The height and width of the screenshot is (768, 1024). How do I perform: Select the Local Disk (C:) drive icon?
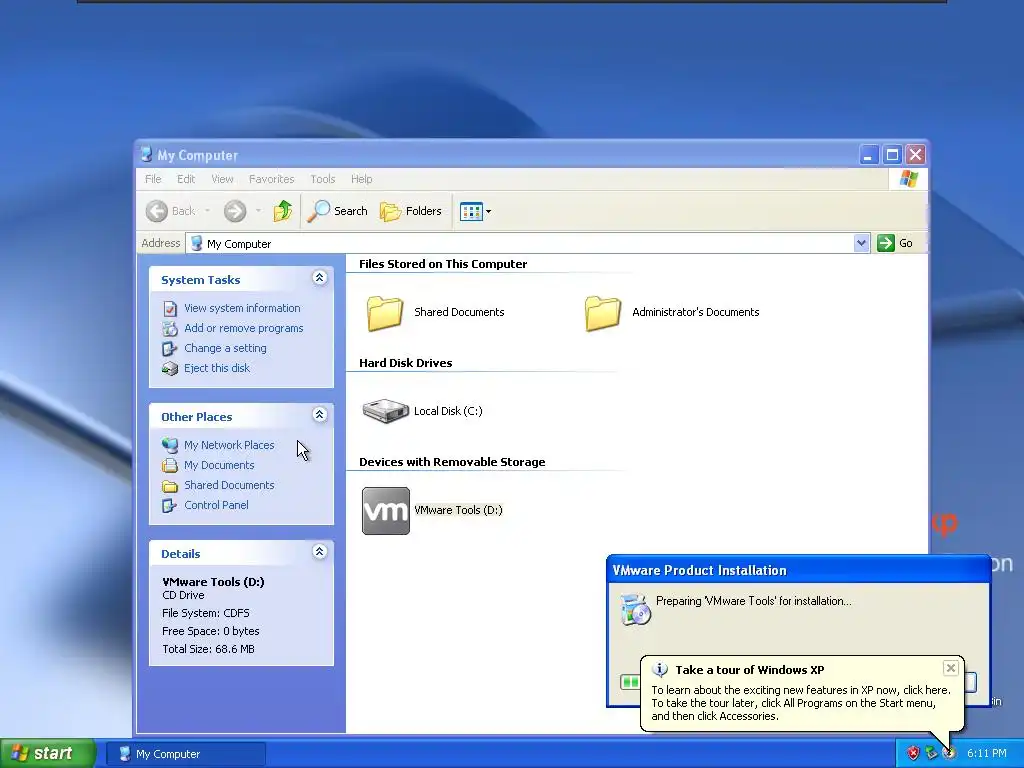385,411
